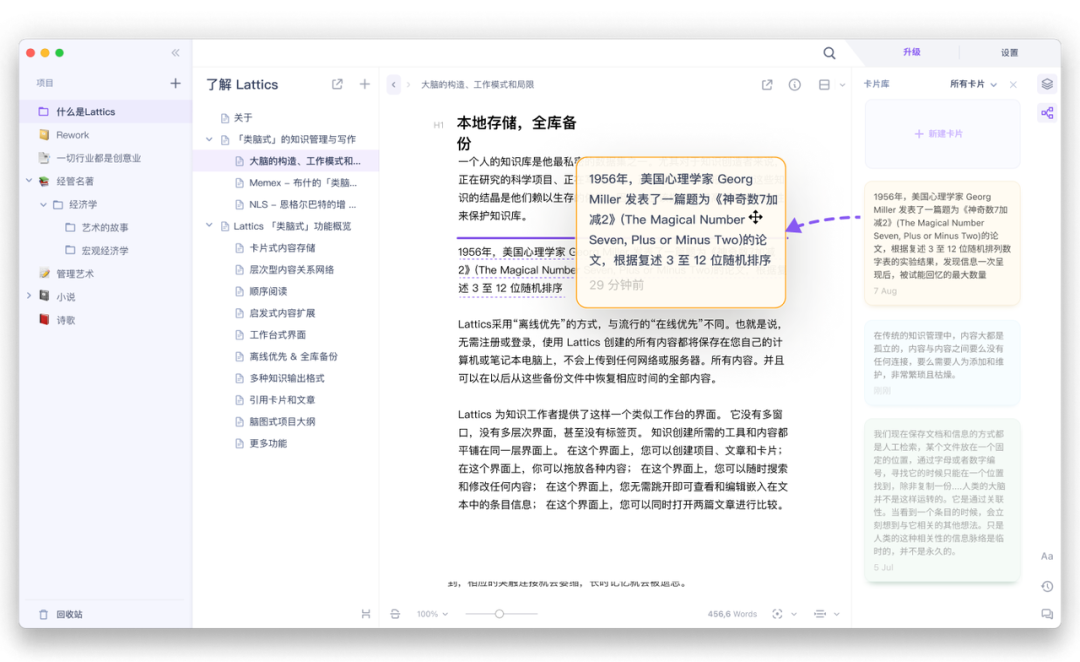Collapse the 经济学 folder
The image size is (1080, 662).
click(43, 205)
